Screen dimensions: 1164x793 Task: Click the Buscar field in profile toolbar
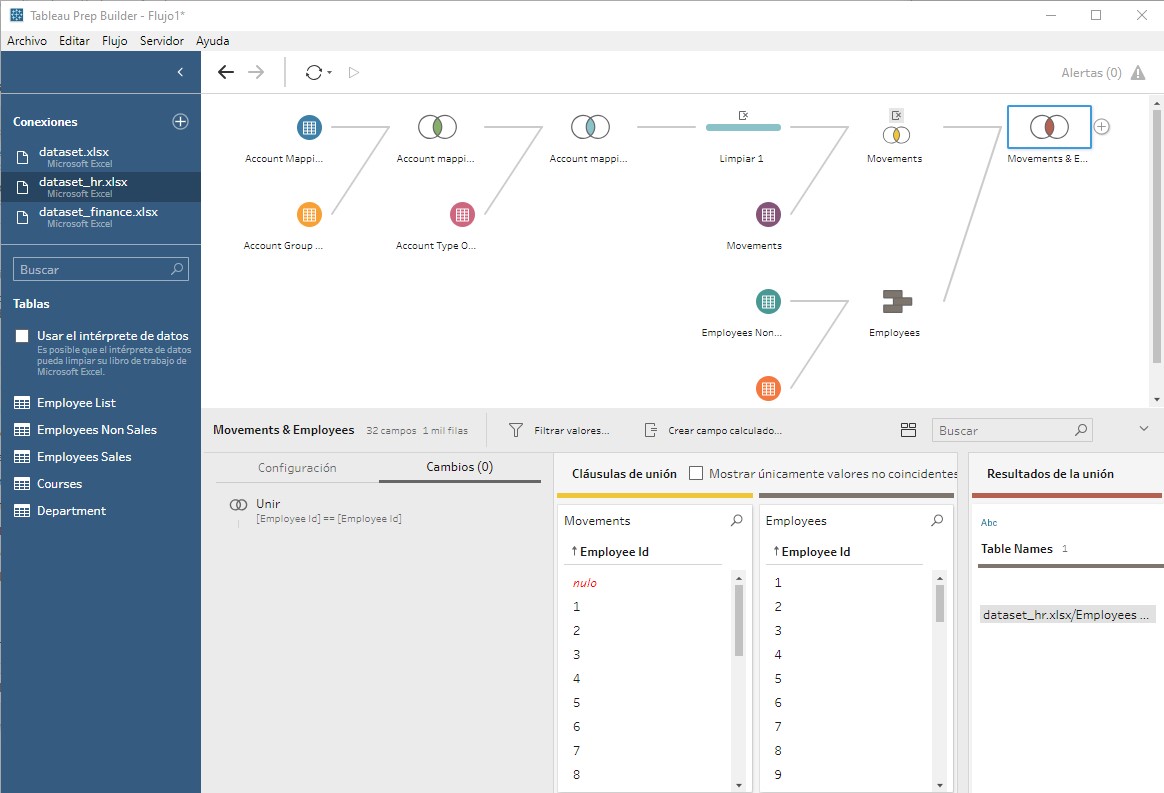(1012, 430)
